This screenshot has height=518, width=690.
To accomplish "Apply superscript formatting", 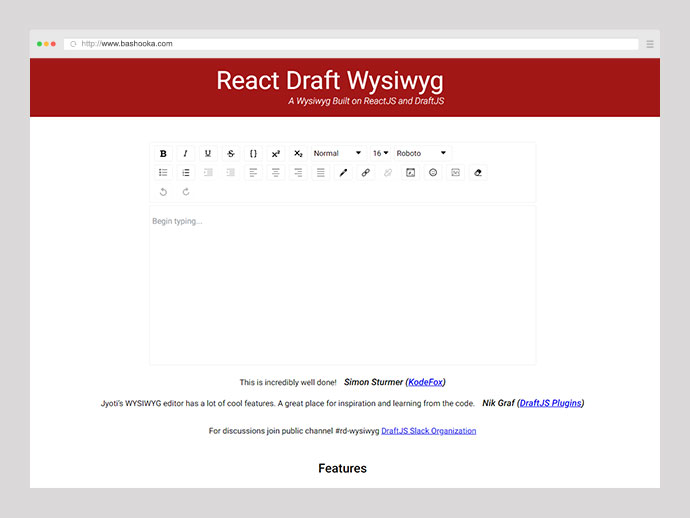I will click(x=275, y=154).
